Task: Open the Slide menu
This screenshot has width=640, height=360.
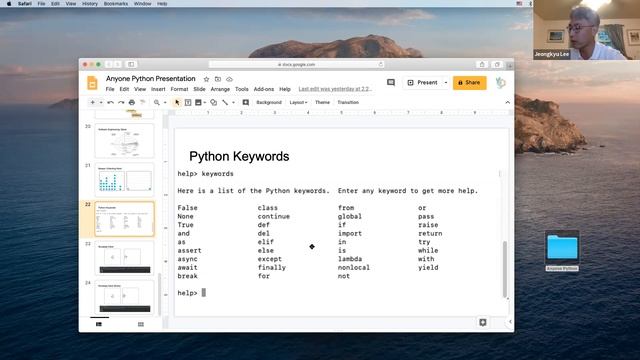Action: click(x=199, y=89)
